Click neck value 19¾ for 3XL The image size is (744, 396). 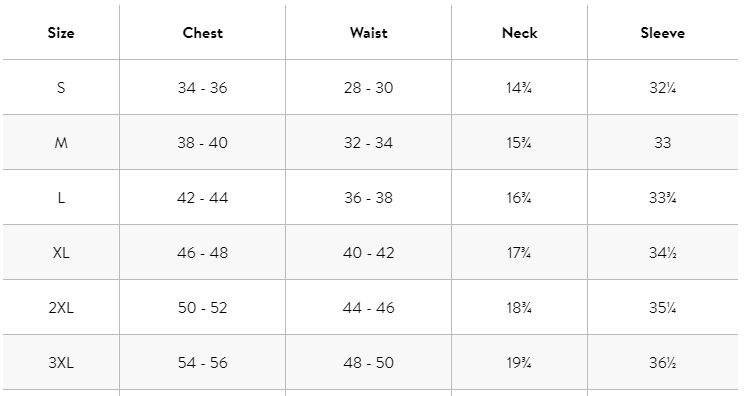pos(519,363)
